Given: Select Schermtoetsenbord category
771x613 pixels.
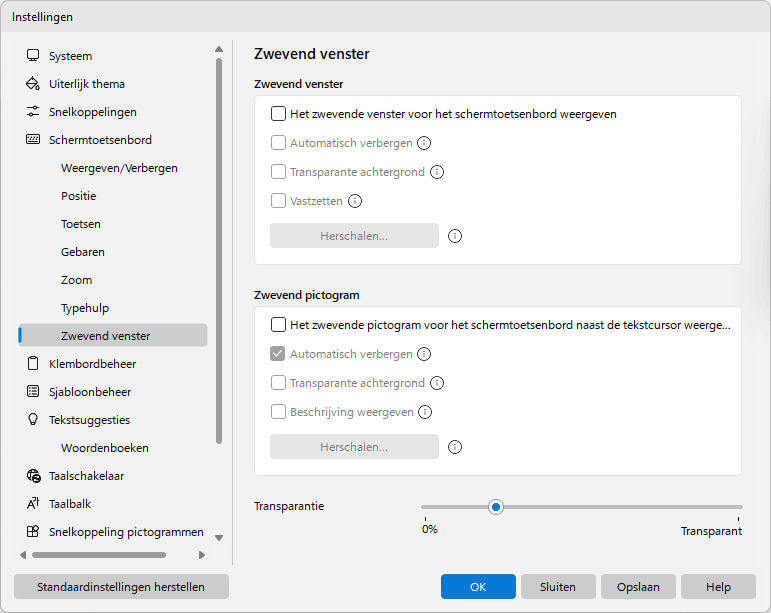Looking at the screenshot, I should [x=113, y=140].
